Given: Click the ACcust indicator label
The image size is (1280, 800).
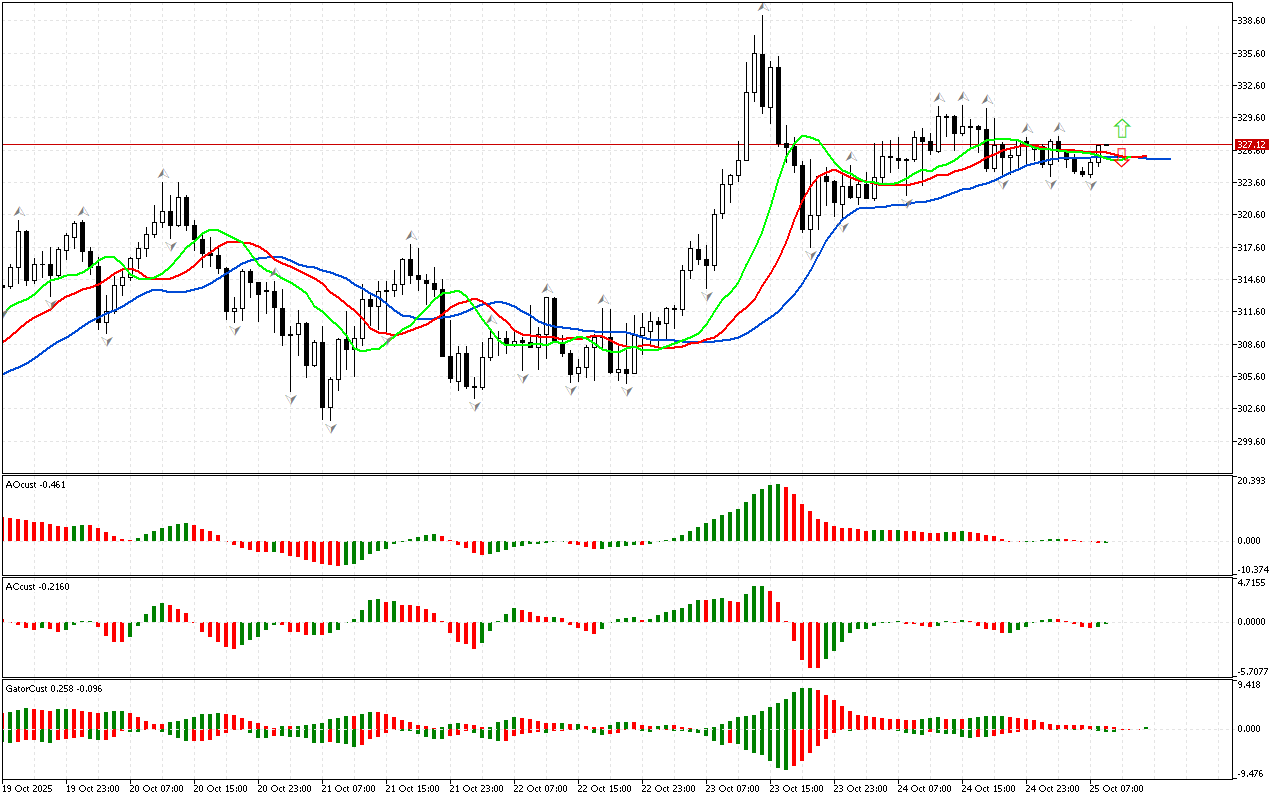Looking at the screenshot, I should [x=36, y=586].
